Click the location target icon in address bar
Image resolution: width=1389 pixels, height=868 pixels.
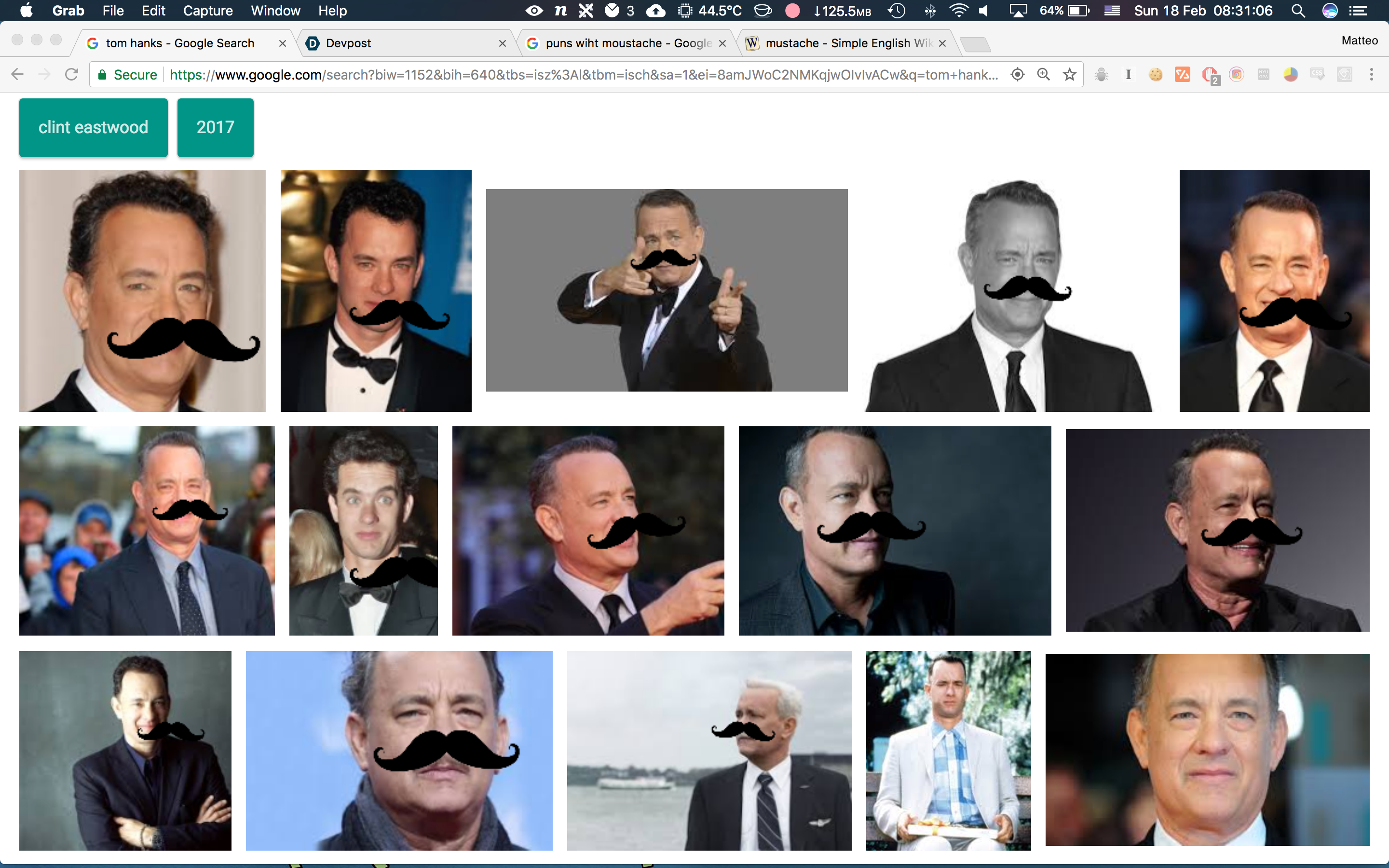[1017, 75]
